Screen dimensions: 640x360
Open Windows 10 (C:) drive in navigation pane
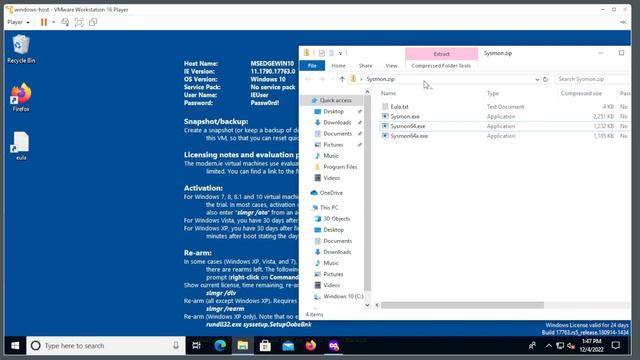[x=343, y=296]
